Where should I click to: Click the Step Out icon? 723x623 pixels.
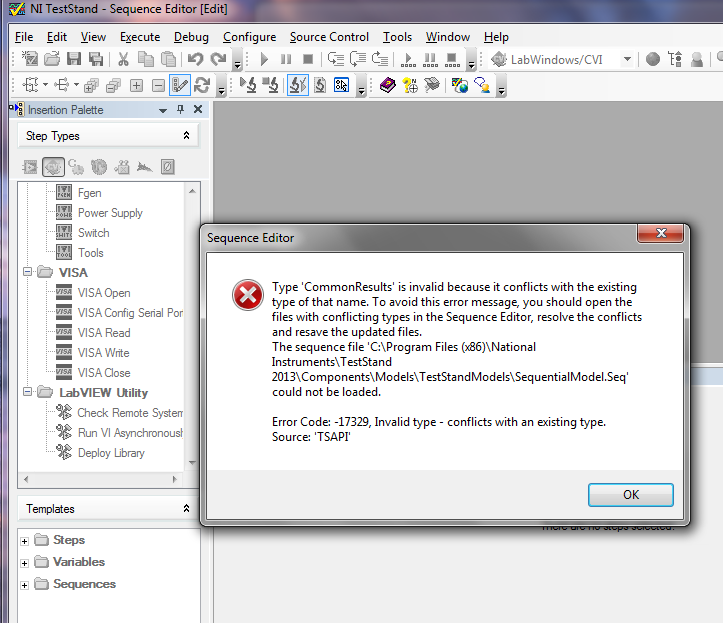tap(380, 59)
